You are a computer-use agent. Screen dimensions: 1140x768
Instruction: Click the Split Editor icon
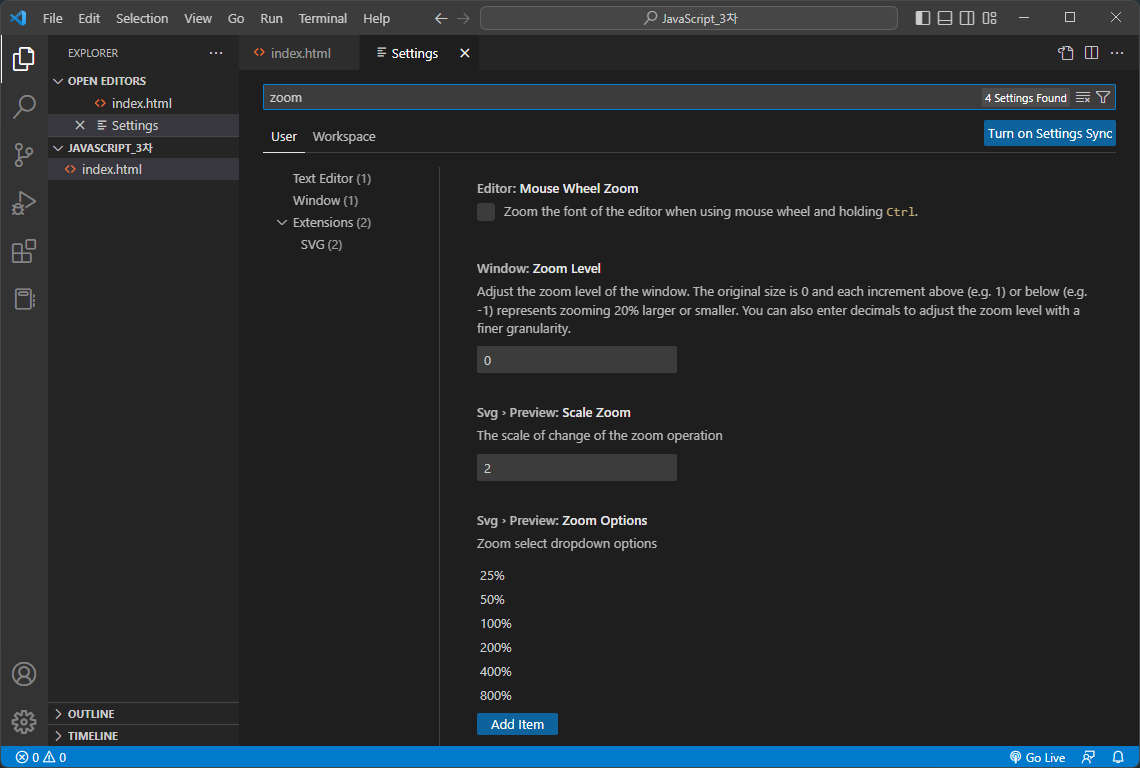coord(1090,53)
